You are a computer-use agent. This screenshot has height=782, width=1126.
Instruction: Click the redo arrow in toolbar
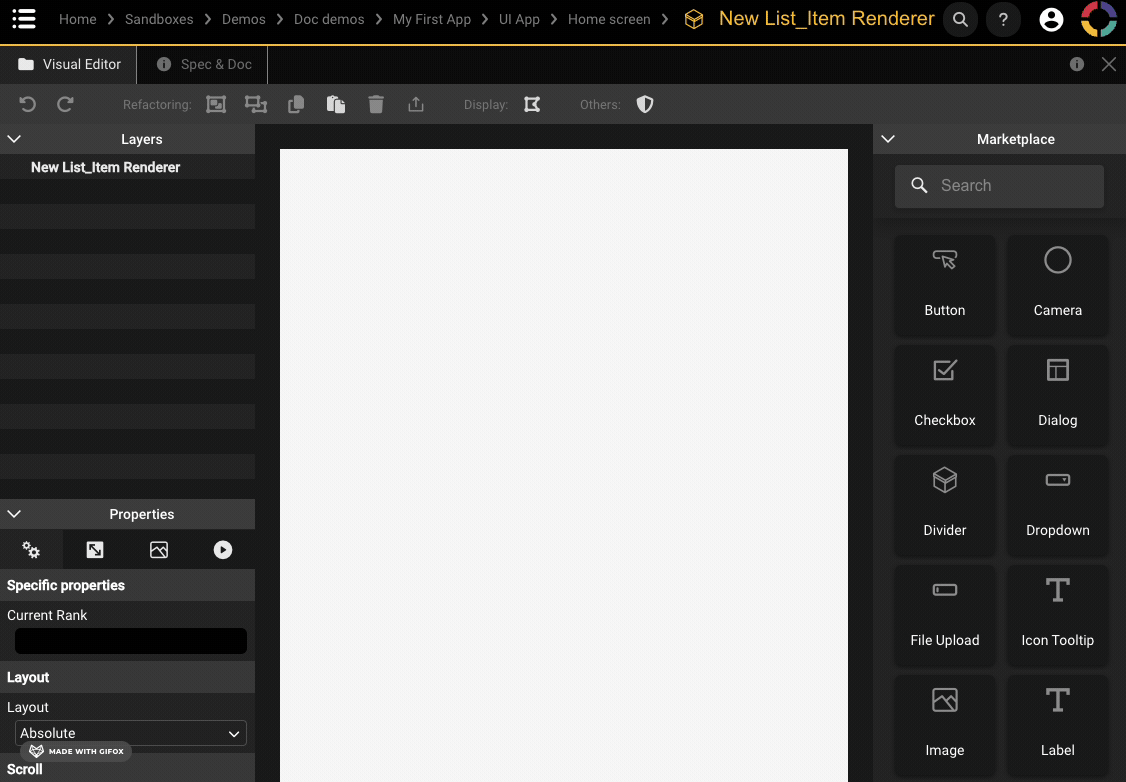pos(65,104)
